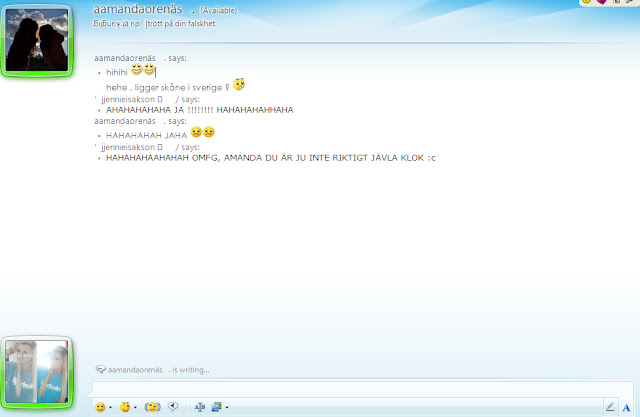Expand the background picture dropdown arrow

tap(227, 407)
